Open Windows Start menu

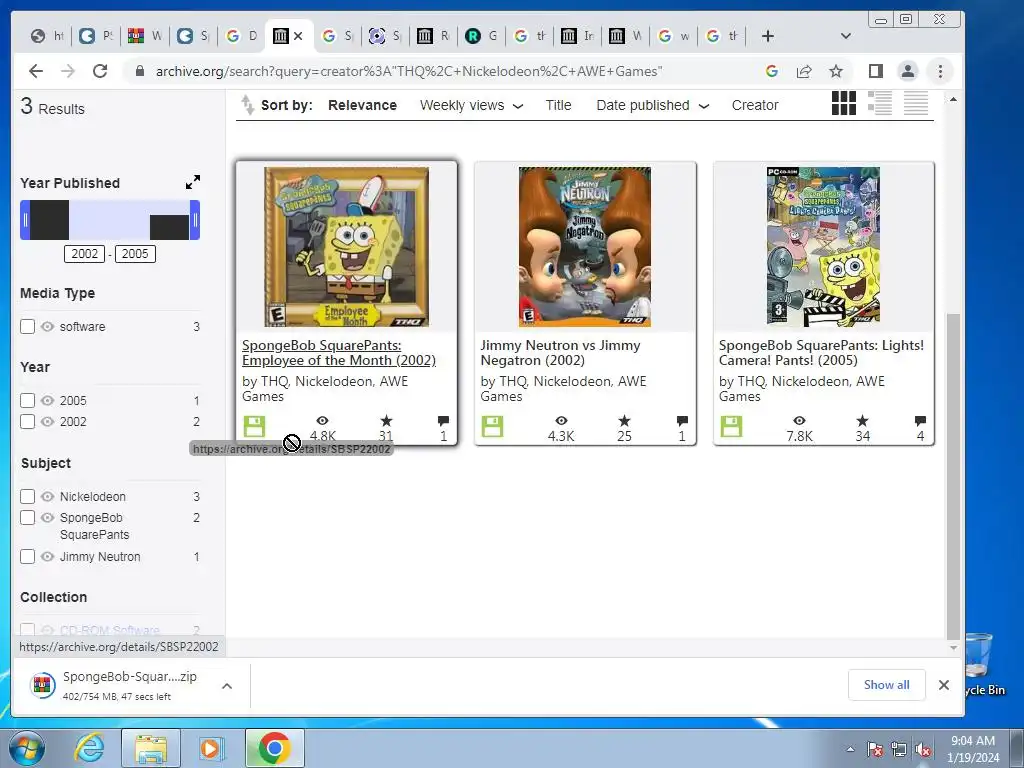(x=27, y=748)
